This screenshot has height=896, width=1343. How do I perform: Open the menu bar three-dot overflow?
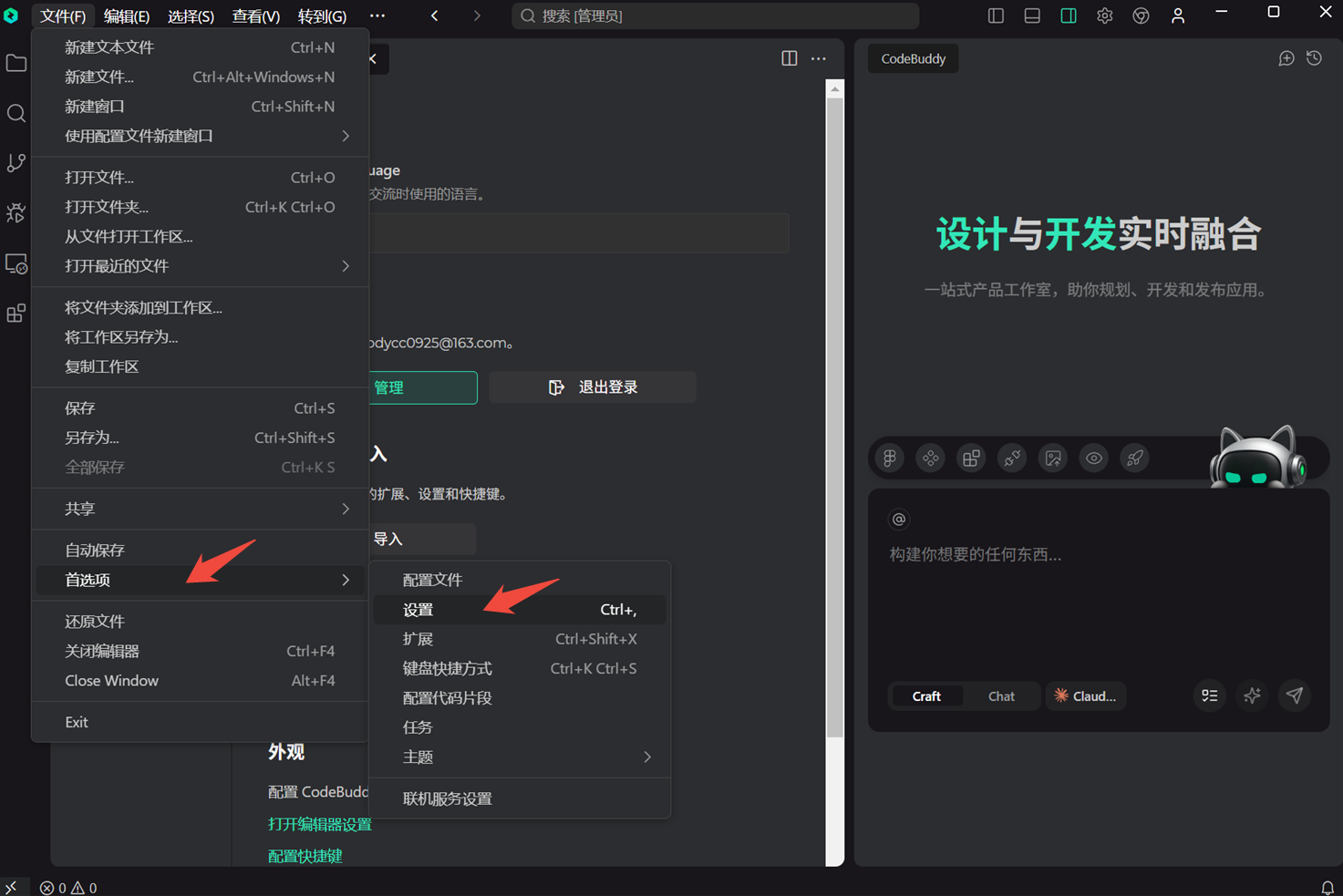(377, 15)
